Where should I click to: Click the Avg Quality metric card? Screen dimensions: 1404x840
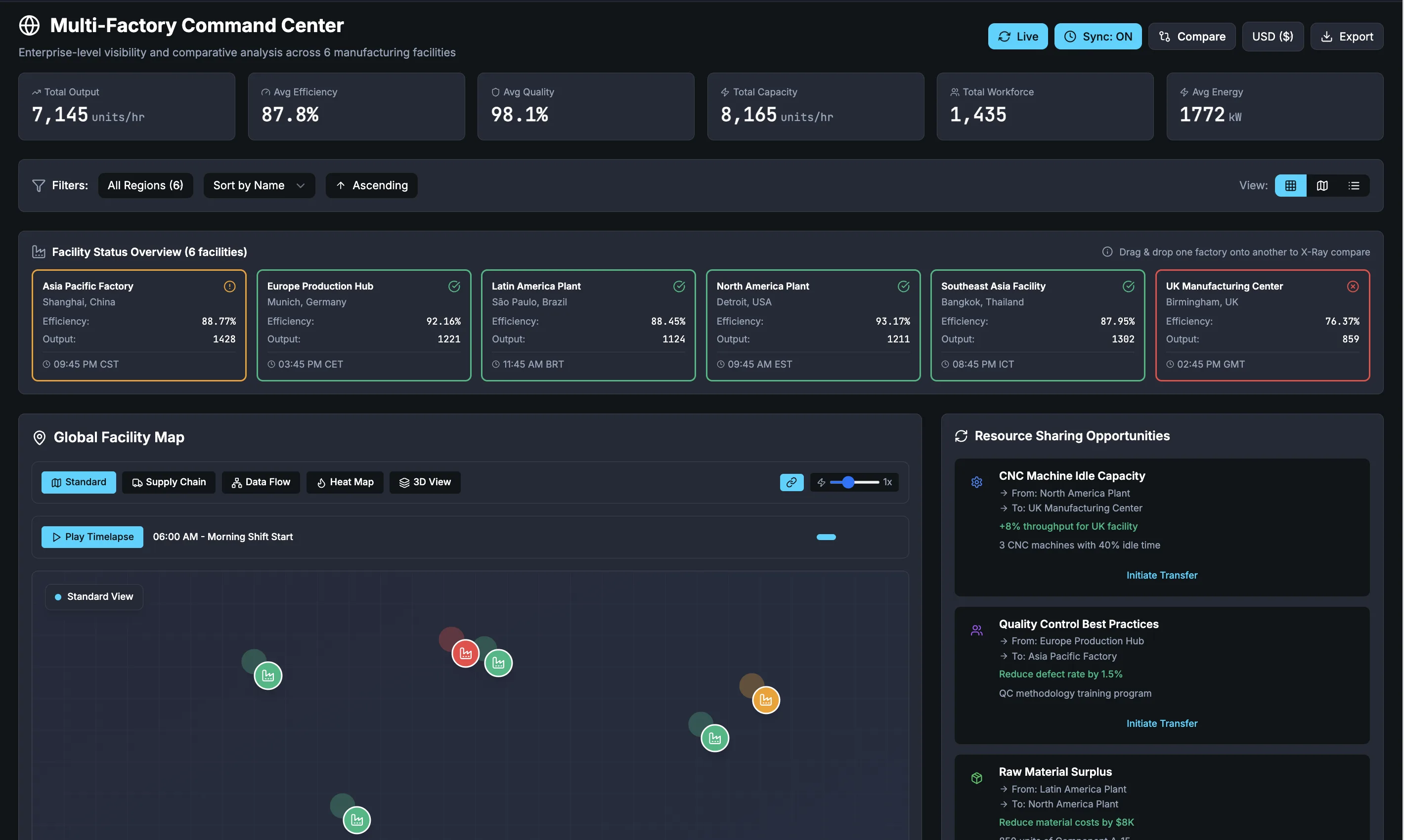pyautogui.click(x=586, y=106)
